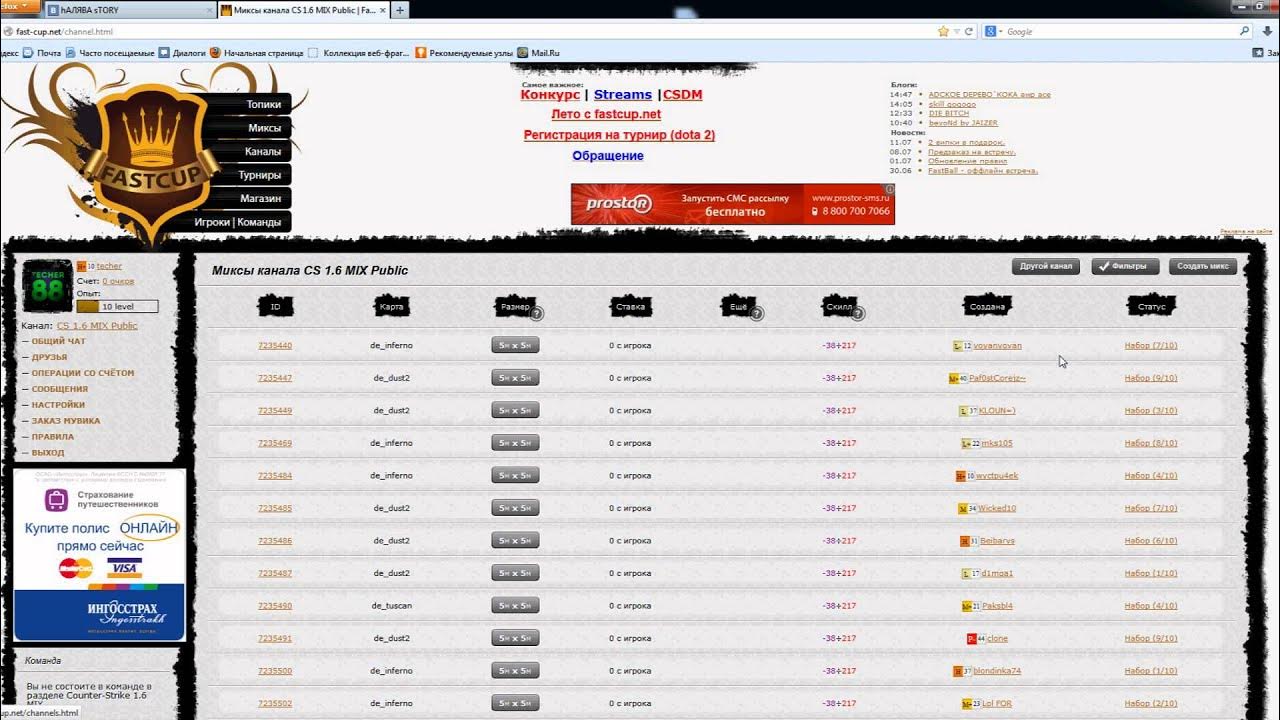Open mix ID 7235440

[275, 346]
